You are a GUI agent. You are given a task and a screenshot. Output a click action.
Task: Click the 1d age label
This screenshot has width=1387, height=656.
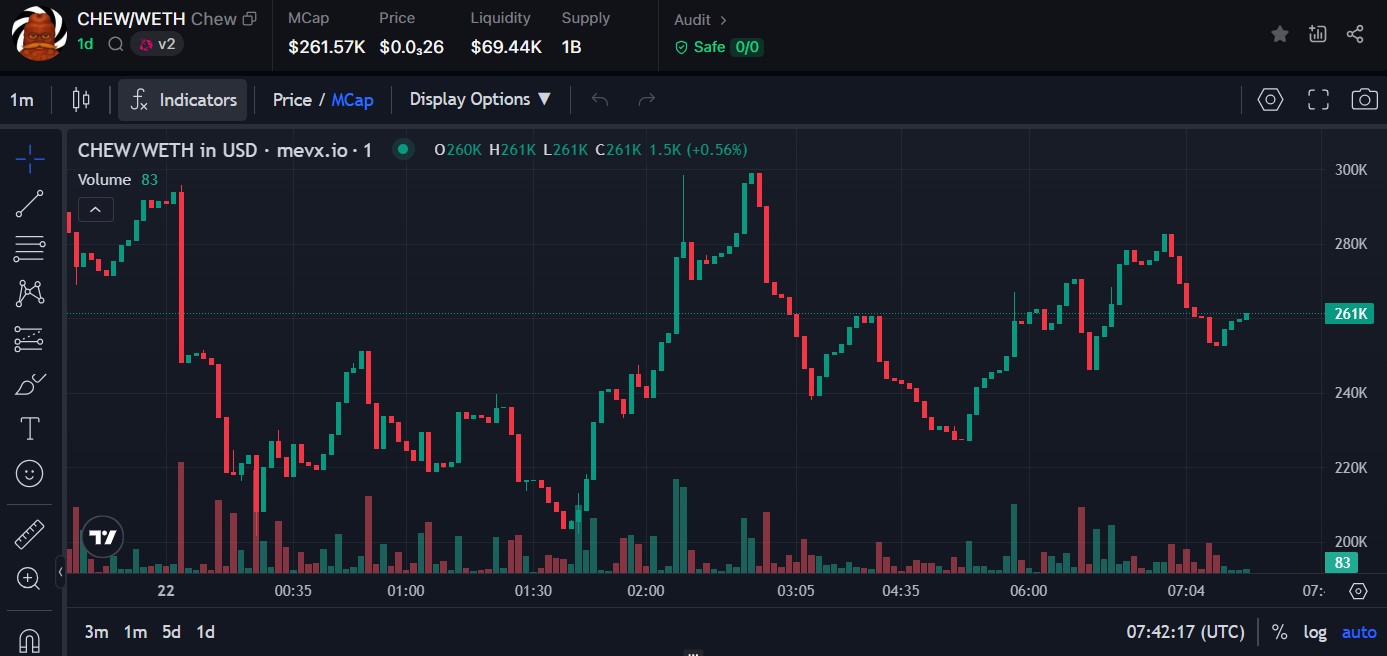coord(85,44)
